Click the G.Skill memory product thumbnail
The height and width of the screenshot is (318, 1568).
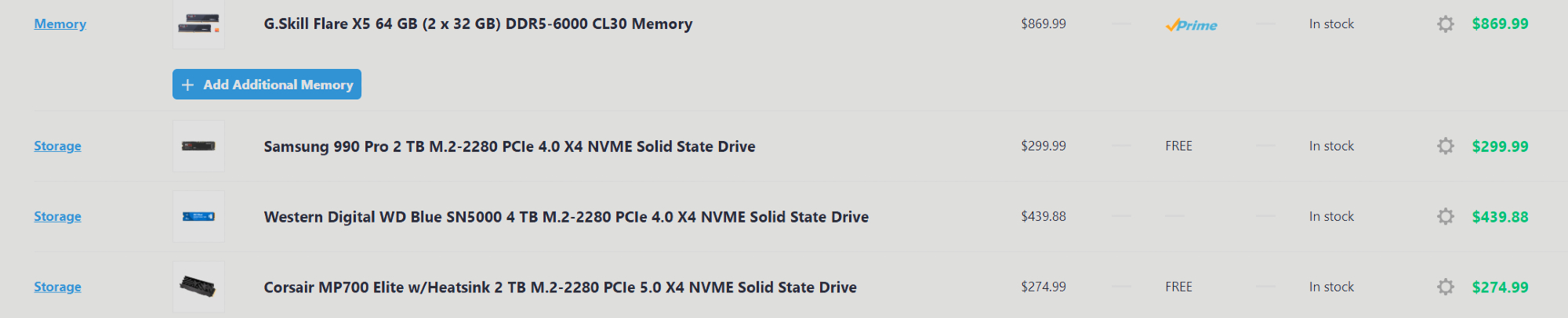[x=198, y=24]
